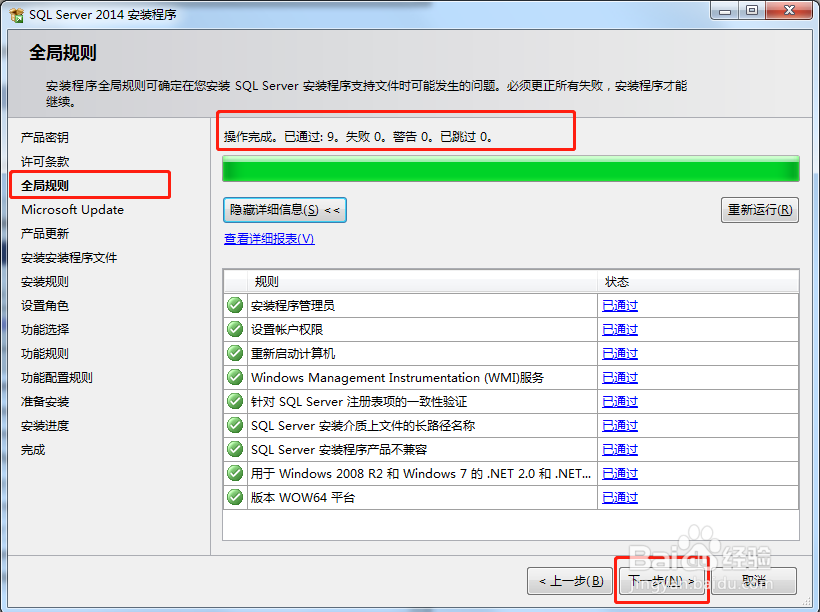Select SQL Server 安装介质上文件的长路径名称 text
Viewport: 820px width, 612px height.
coord(362,426)
